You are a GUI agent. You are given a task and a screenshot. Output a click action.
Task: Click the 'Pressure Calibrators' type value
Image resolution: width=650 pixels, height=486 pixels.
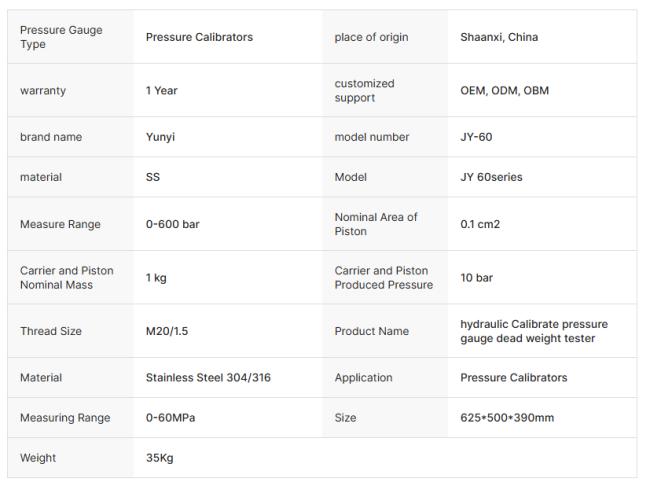199,37
